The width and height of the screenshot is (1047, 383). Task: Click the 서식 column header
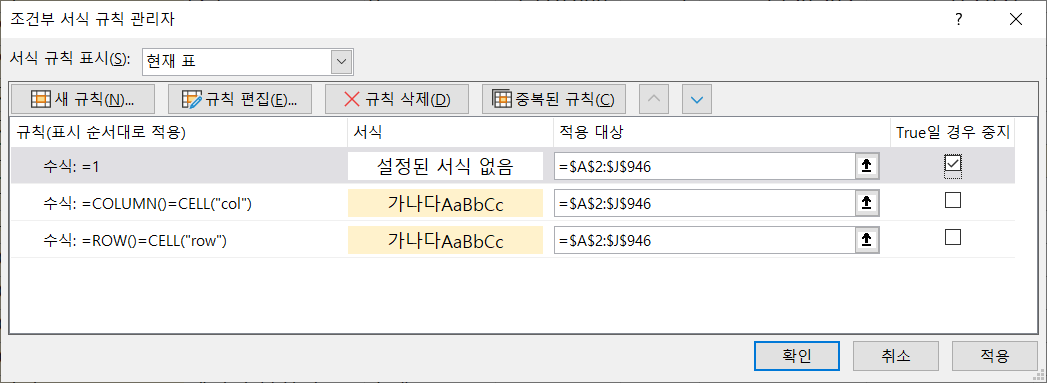tap(451, 132)
